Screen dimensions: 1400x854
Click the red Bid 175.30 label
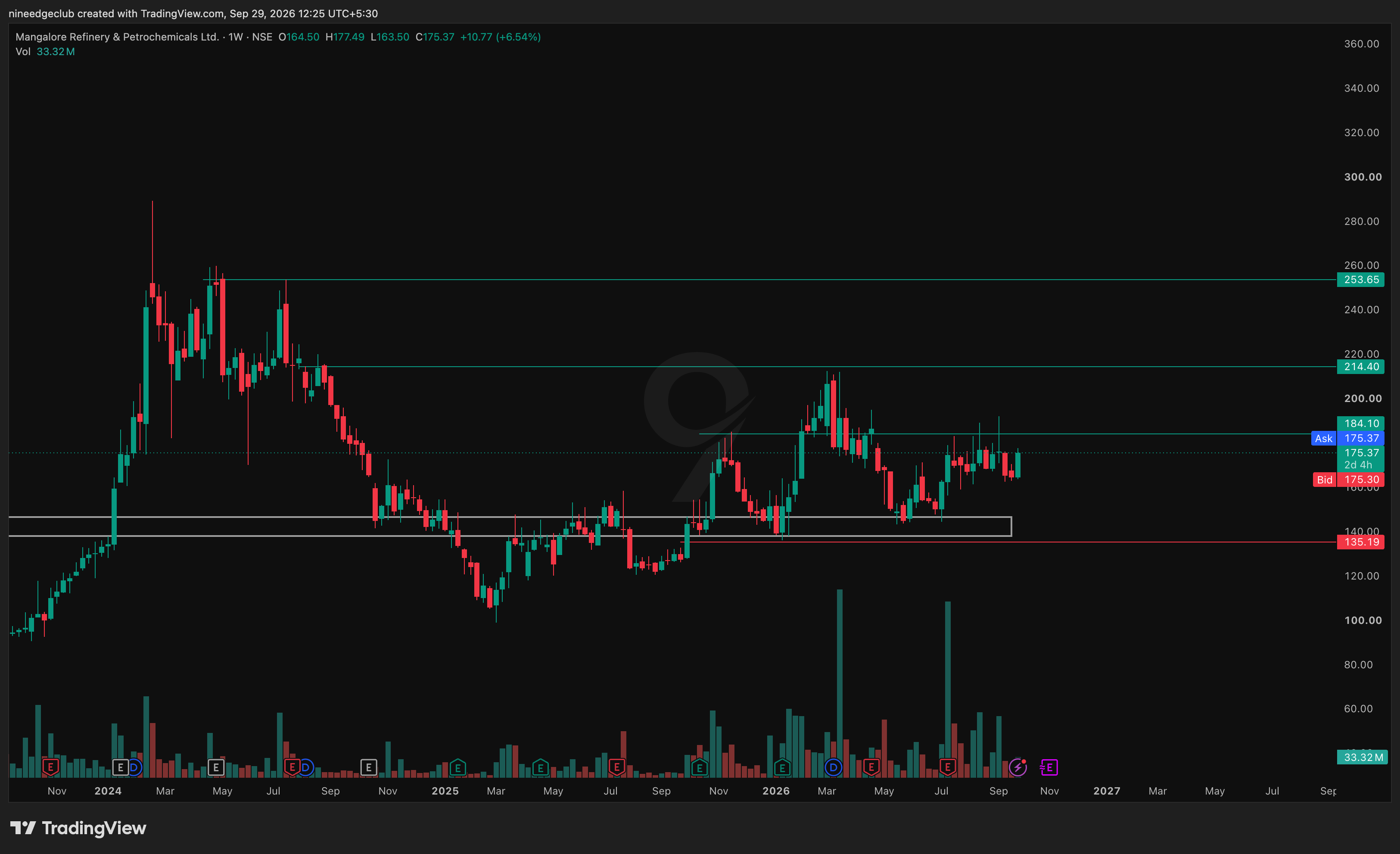(1348, 480)
